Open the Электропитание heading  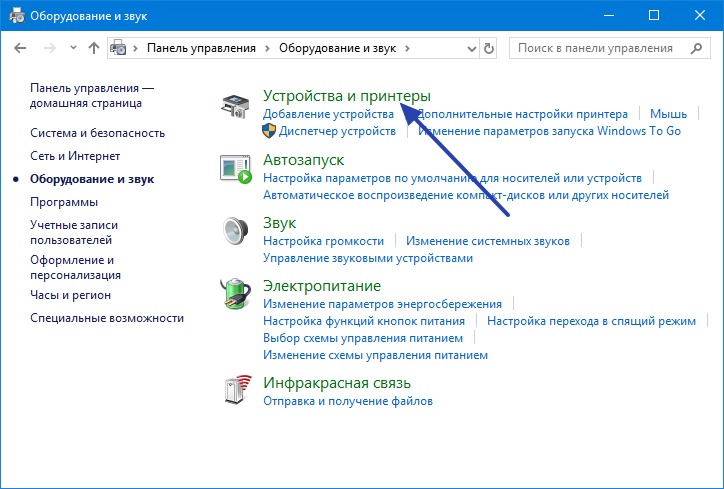click(322, 286)
